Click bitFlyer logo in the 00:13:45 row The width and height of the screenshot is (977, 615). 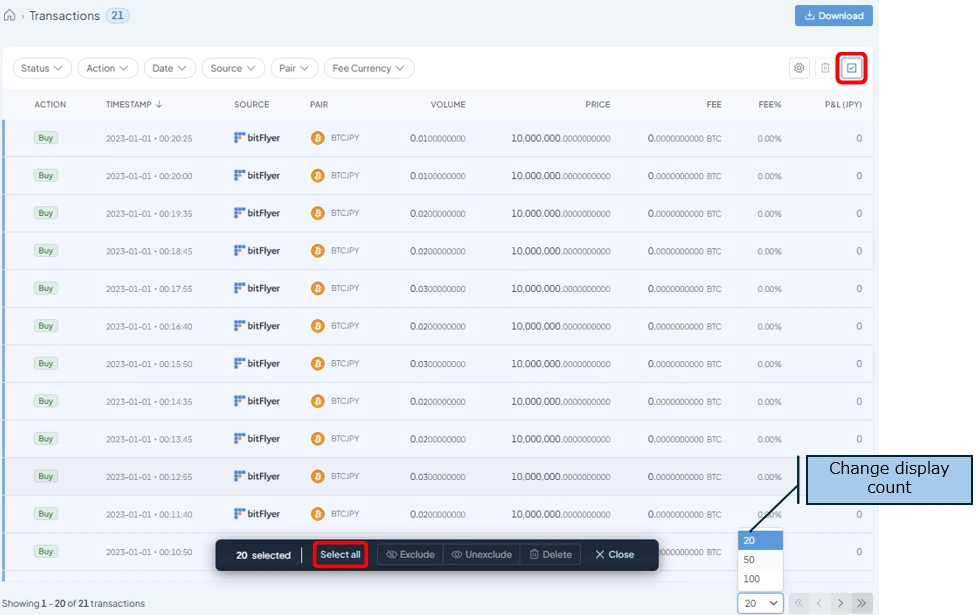pos(257,439)
